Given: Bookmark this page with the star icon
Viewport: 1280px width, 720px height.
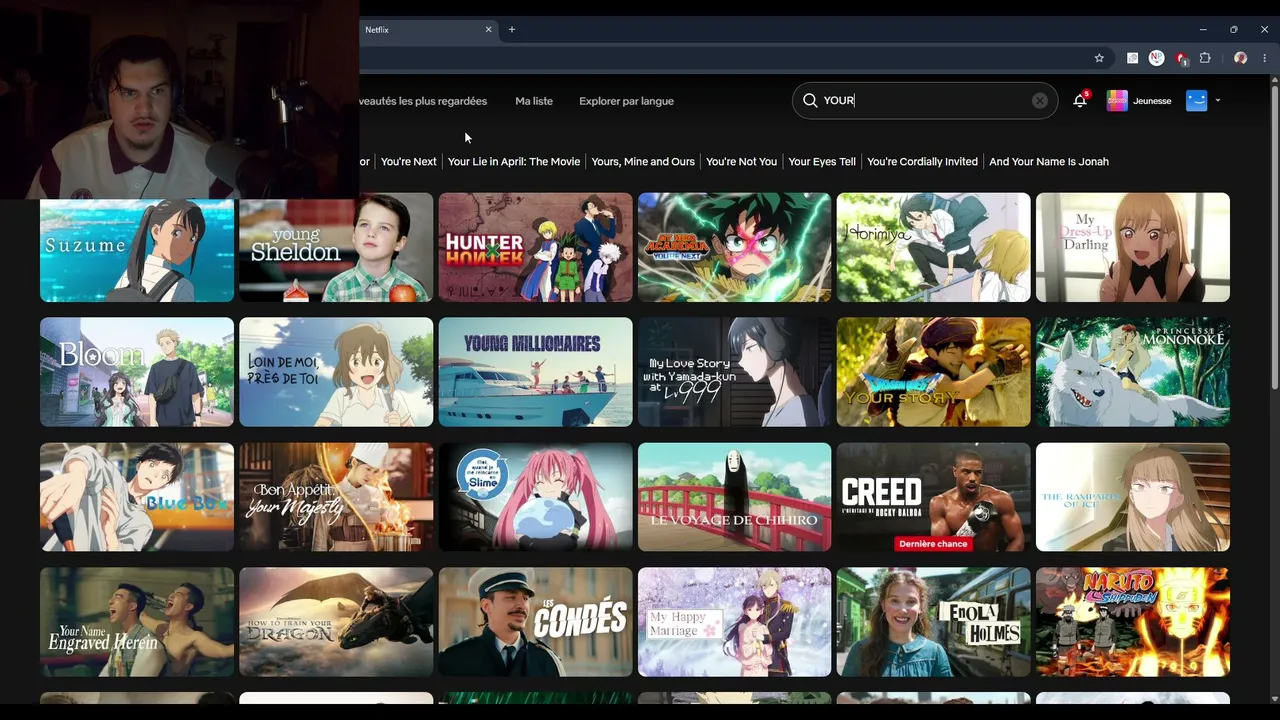Looking at the screenshot, I should pos(1099,58).
